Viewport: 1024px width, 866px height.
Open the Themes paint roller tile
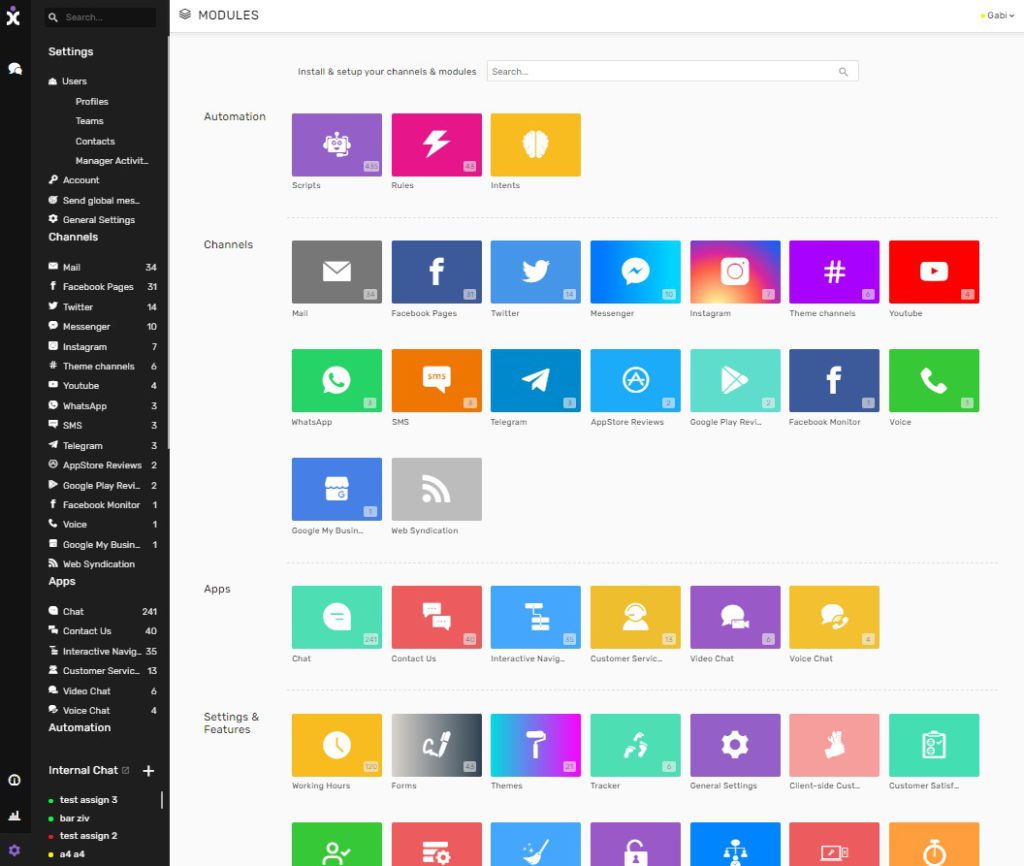pyautogui.click(x=536, y=745)
